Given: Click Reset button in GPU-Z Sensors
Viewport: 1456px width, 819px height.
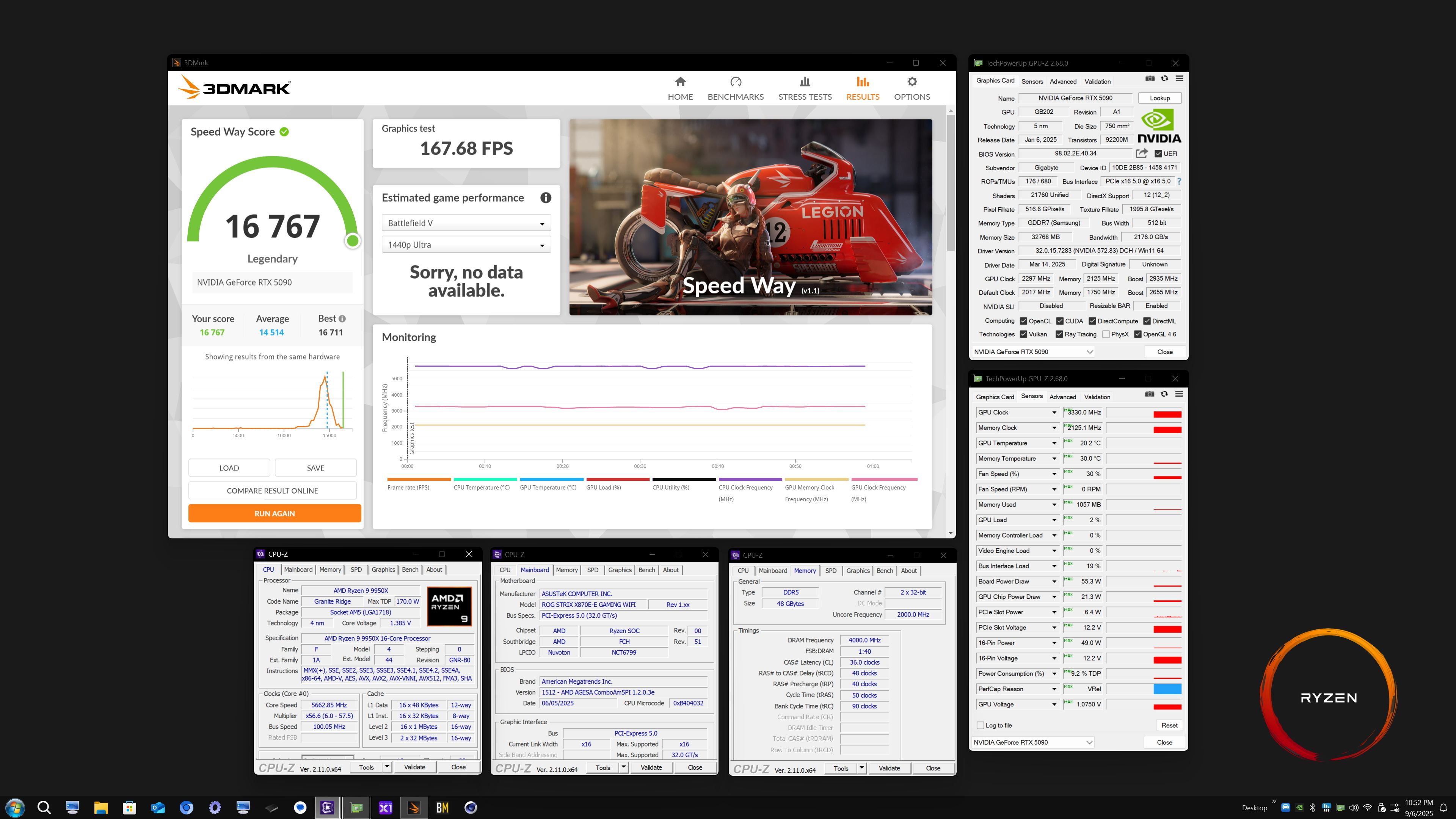Looking at the screenshot, I should [x=1169, y=725].
